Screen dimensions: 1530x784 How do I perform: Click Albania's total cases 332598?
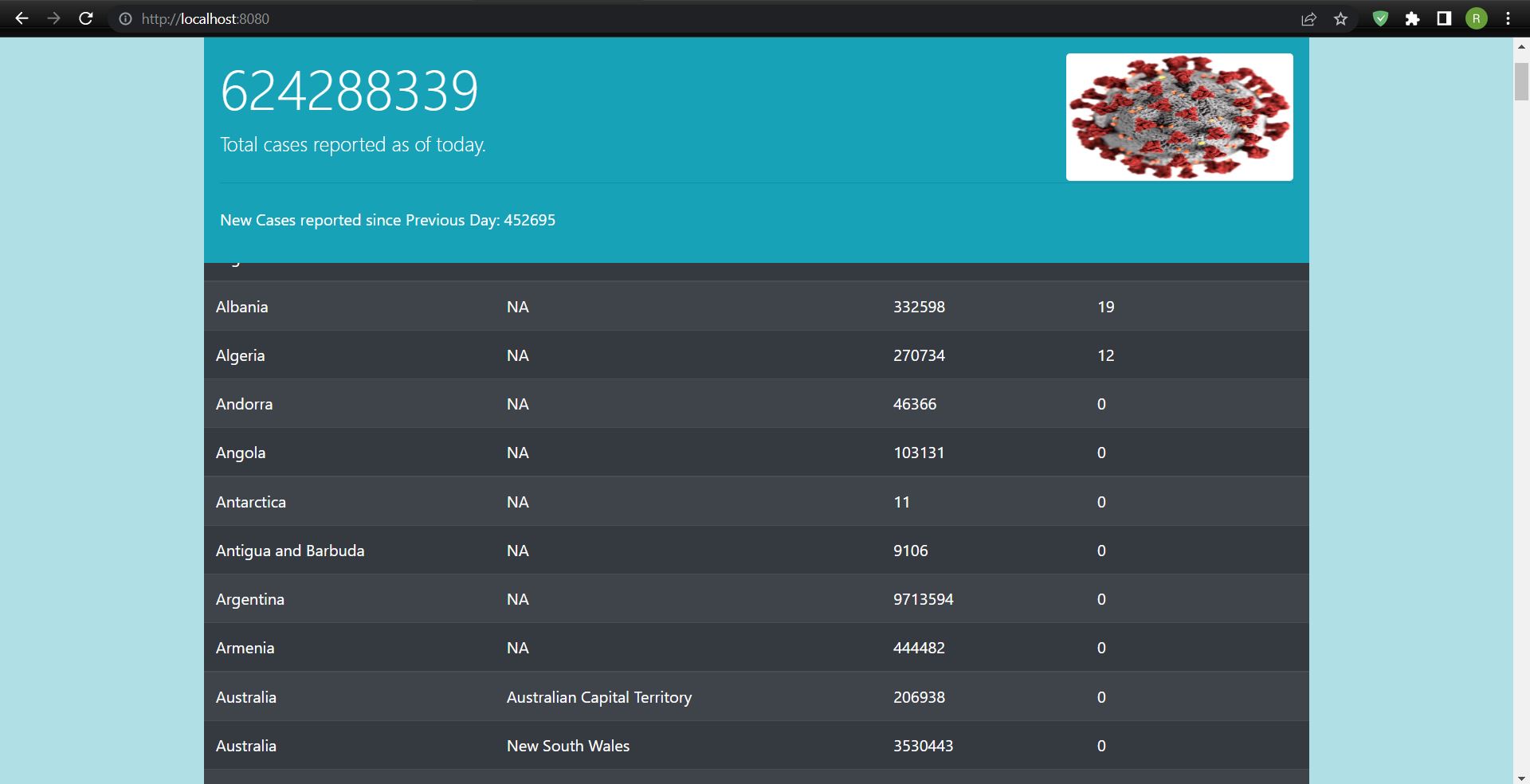point(919,307)
